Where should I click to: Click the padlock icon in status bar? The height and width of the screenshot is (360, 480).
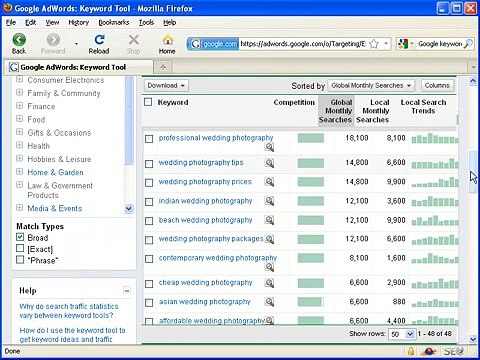411,351
